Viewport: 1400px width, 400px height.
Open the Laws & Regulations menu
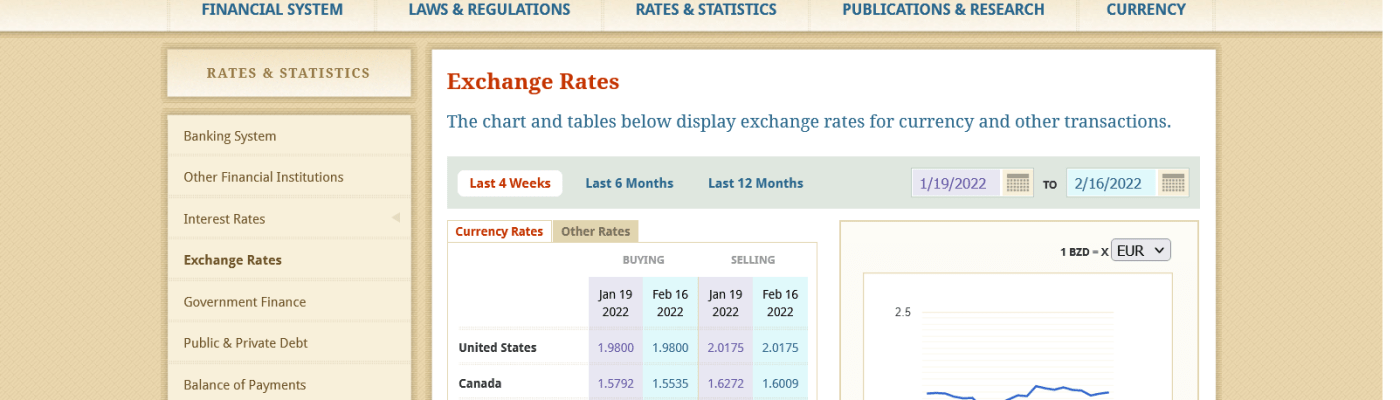click(489, 10)
